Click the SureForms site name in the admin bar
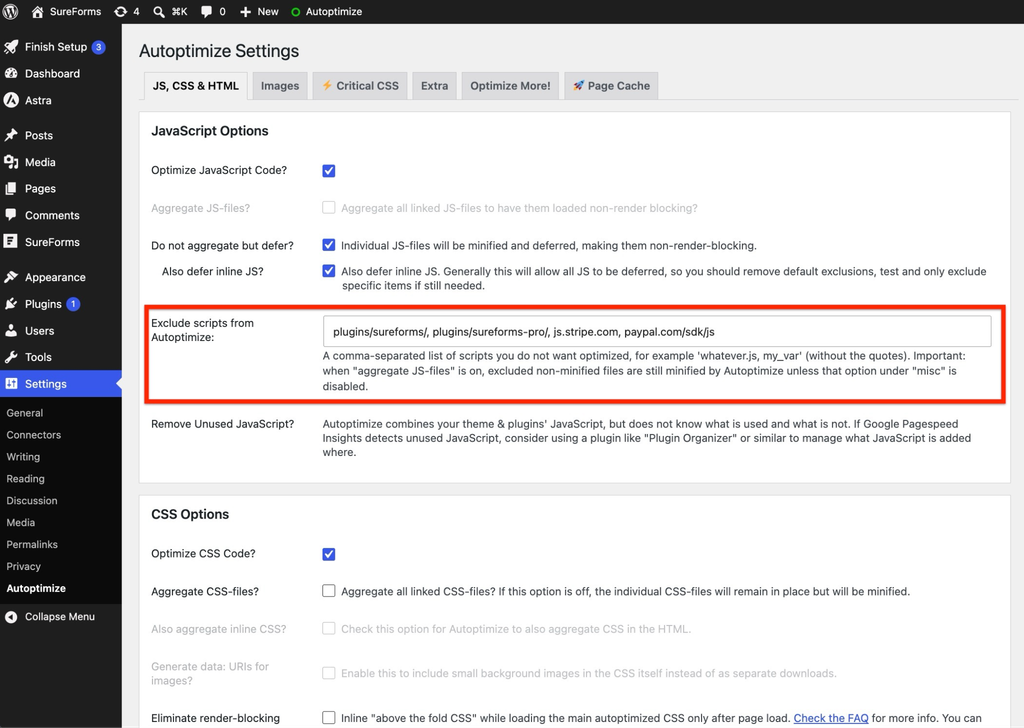Screen dimensions: 1024x728 (x=75, y=12)
